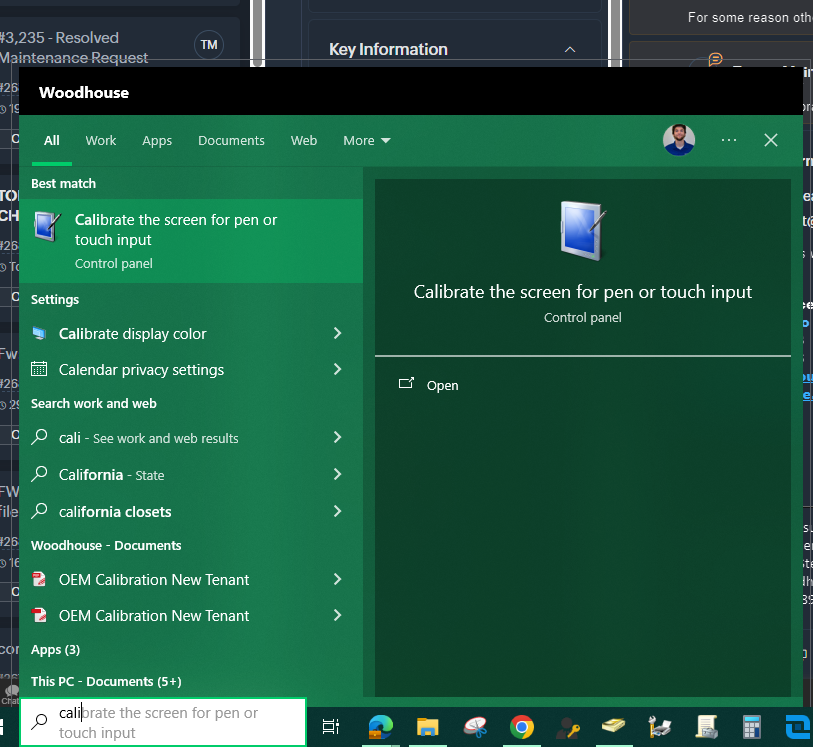Launch Snipping Tool from the taskbar
813x747 pixels.
[475, 727]
